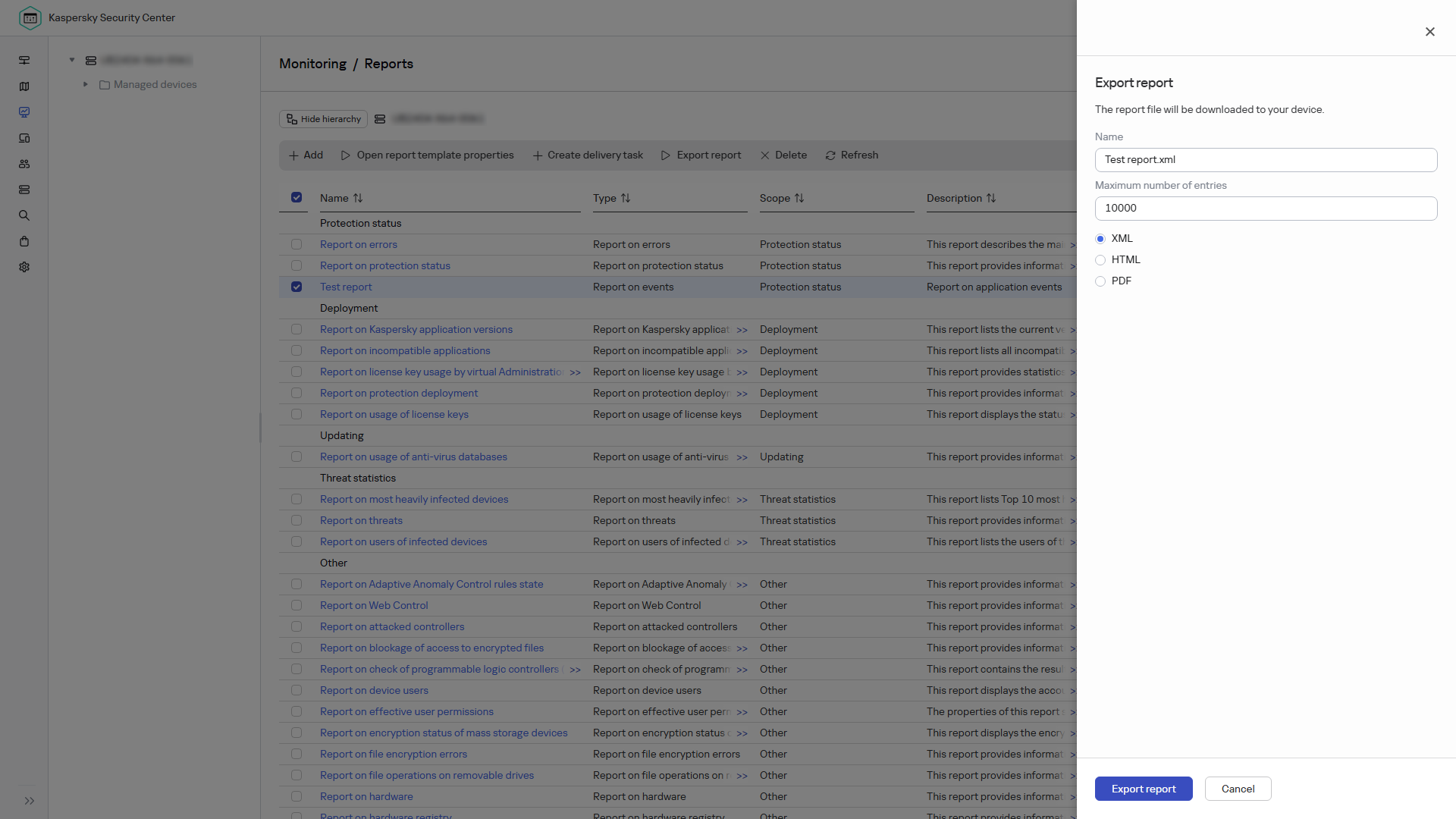Click Add in the reports toolbar

click(x=306, y=155)
